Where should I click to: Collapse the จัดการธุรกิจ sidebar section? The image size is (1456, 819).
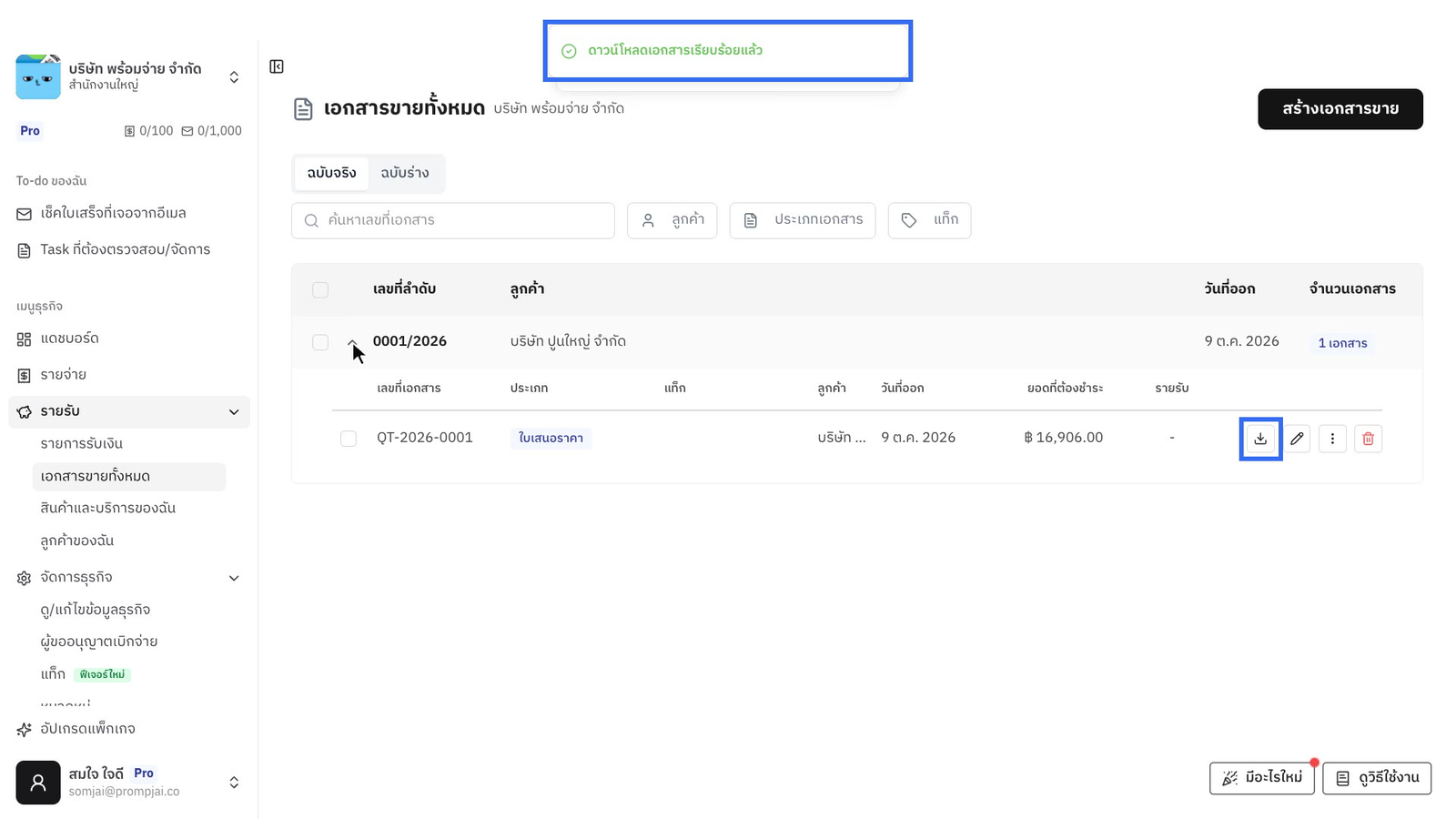(234, 578)
